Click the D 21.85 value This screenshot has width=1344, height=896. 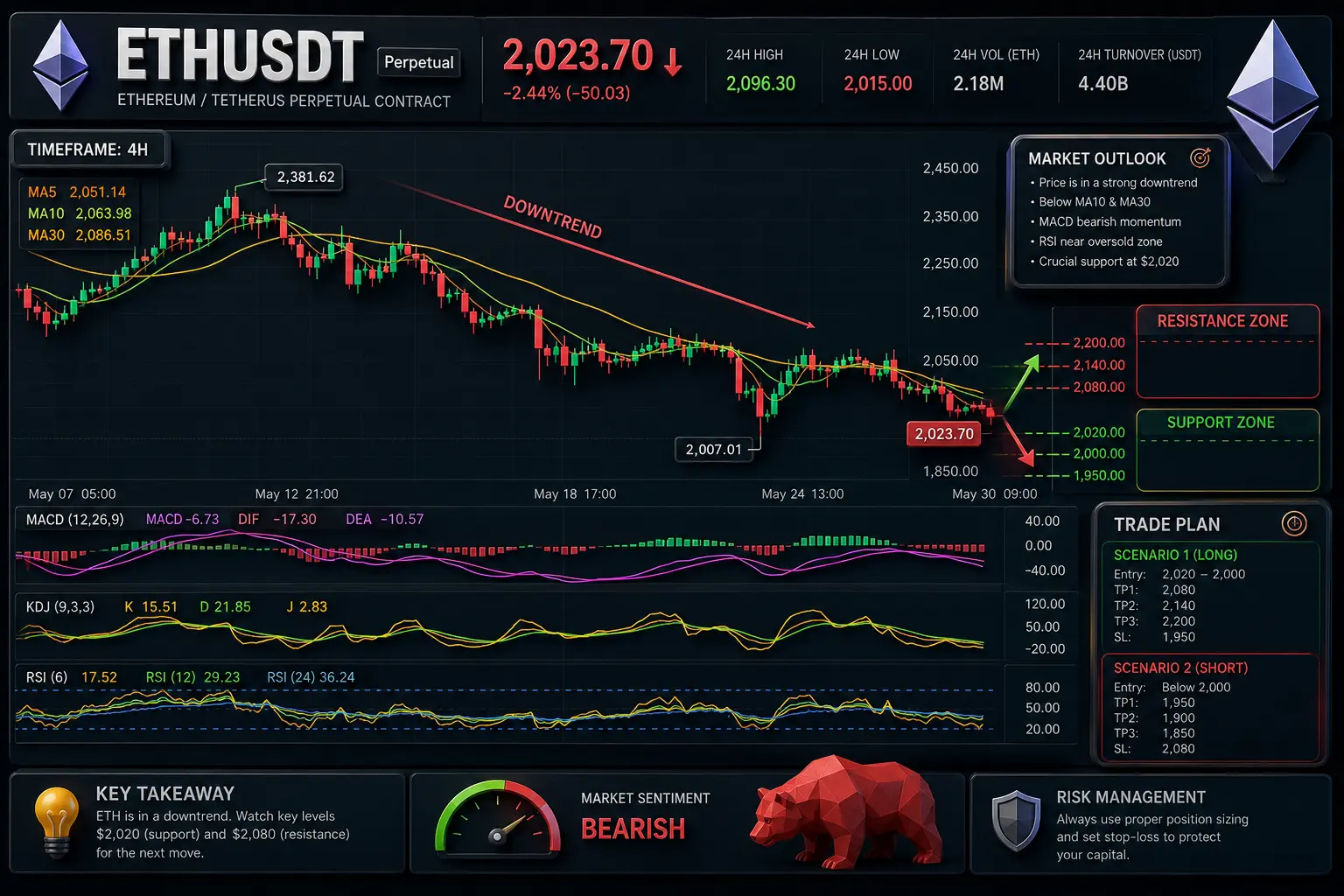pos(226,606)
